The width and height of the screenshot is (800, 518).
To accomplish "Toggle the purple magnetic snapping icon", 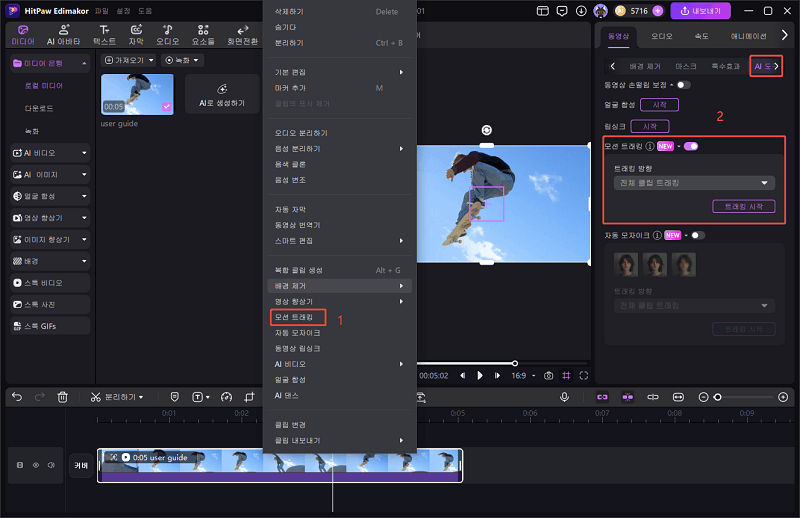I will tap(628, 397).
